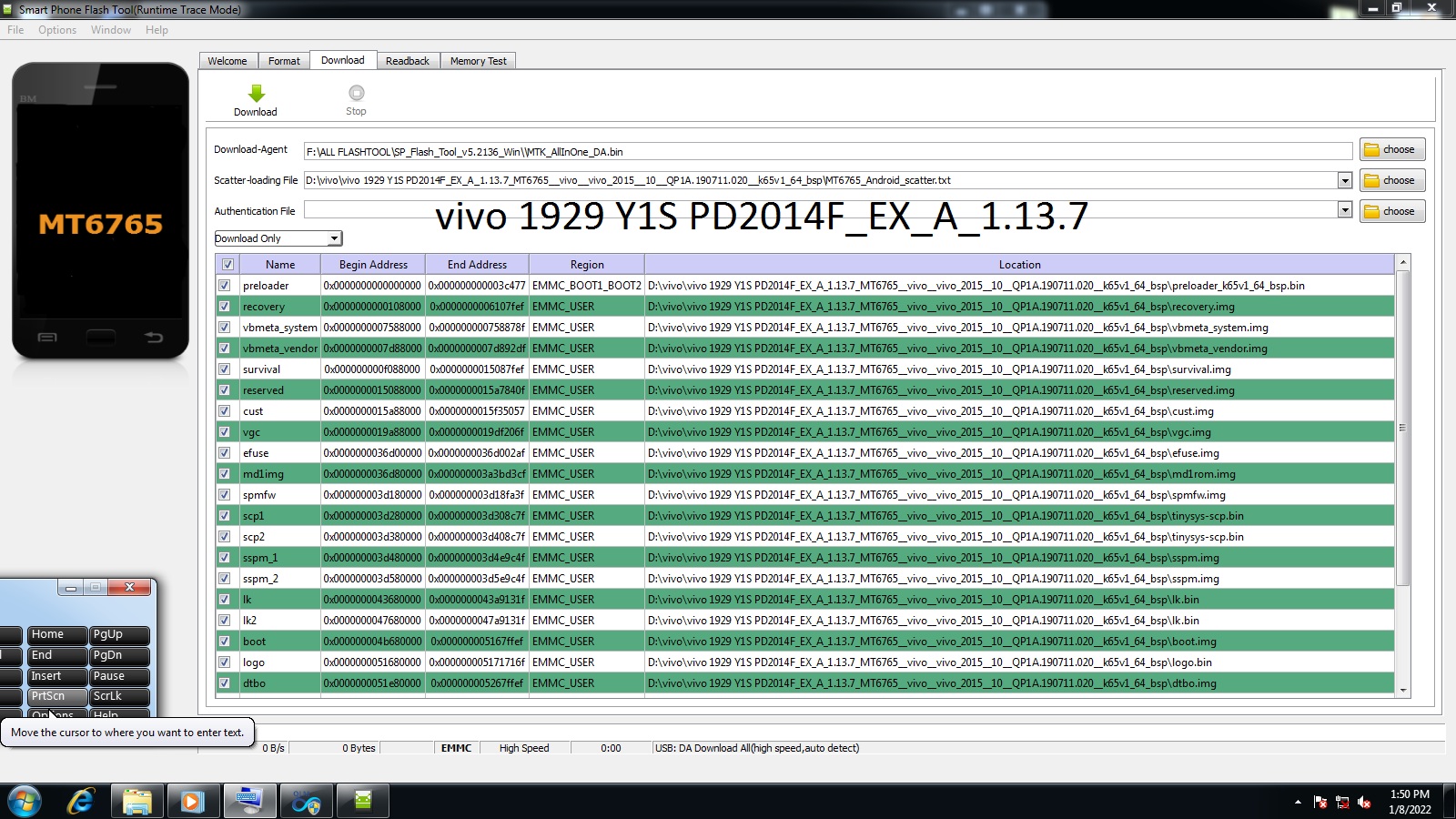Toggle the vbmeta_system row checkbox
This screenshot has width=1456, height=819.
[225, 328]
